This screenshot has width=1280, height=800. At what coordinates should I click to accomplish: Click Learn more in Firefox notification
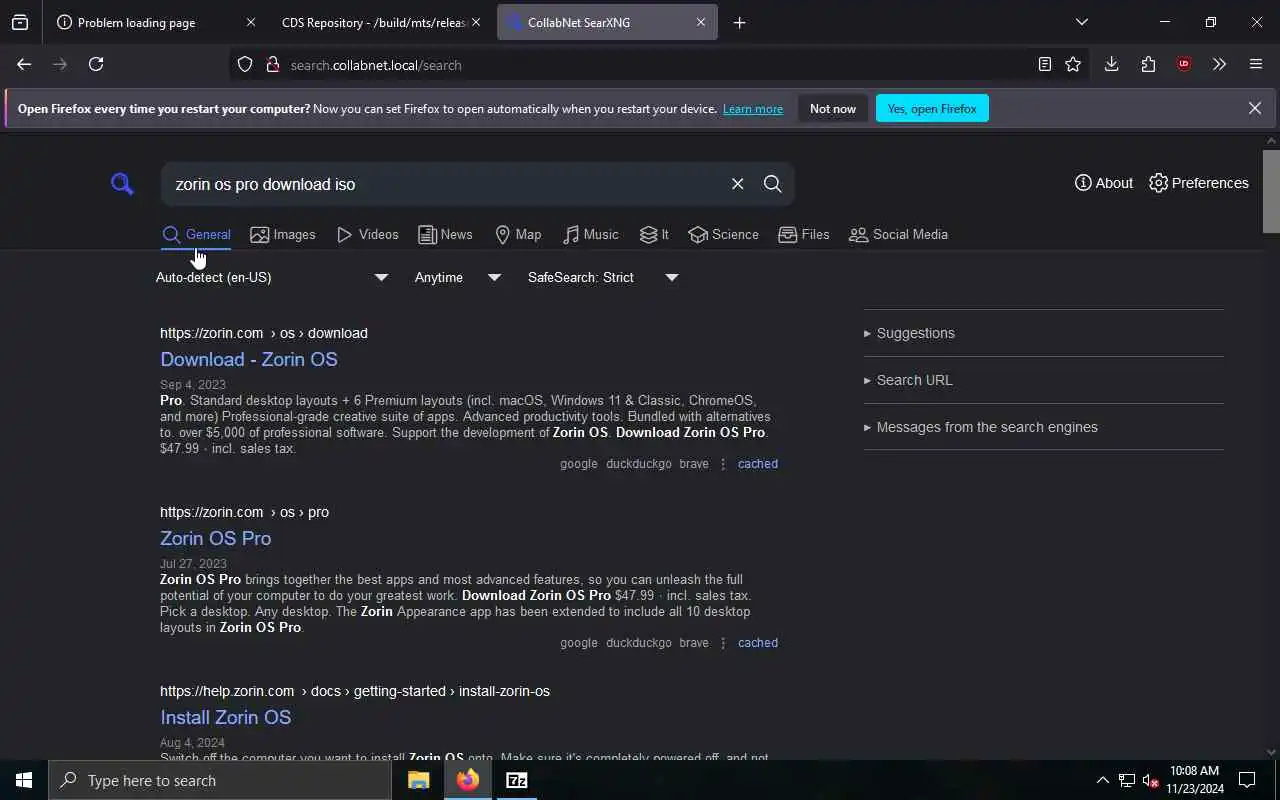point(753,109)
